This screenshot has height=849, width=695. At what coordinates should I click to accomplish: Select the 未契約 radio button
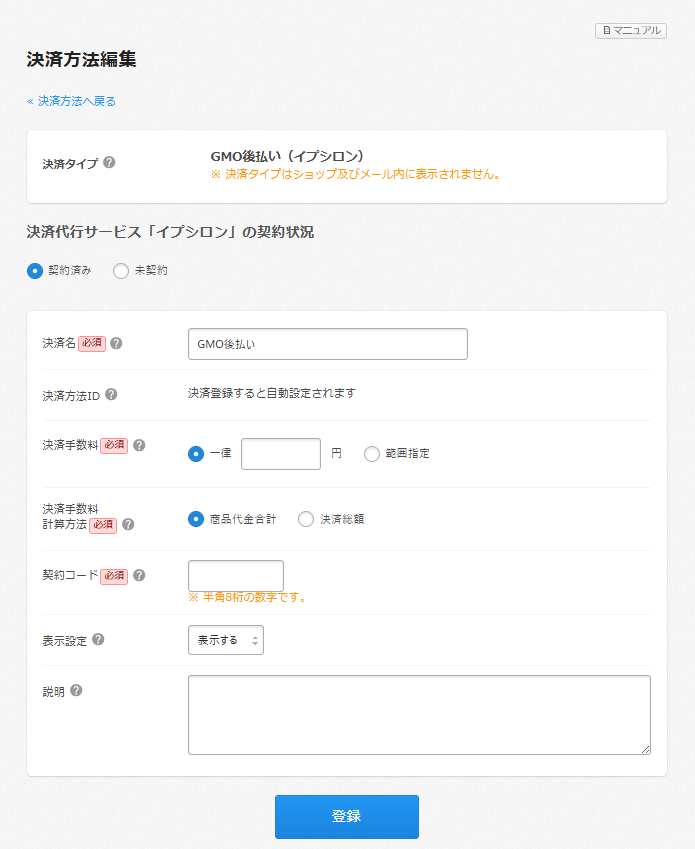pyautogui.click(x=121, y=270)
